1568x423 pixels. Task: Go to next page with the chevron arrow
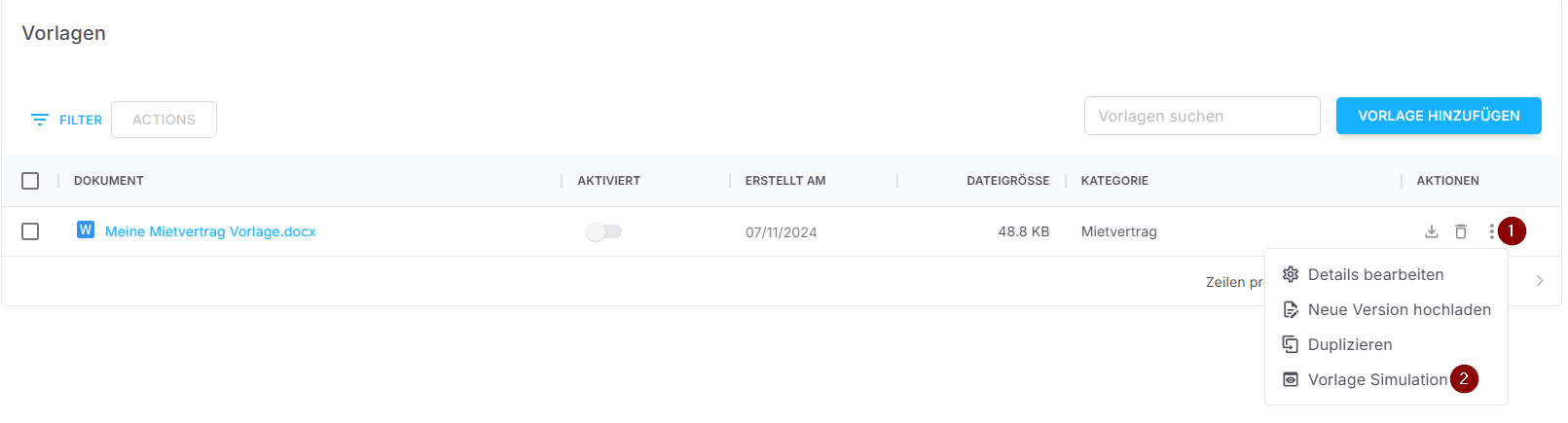tap(1540, 281)
